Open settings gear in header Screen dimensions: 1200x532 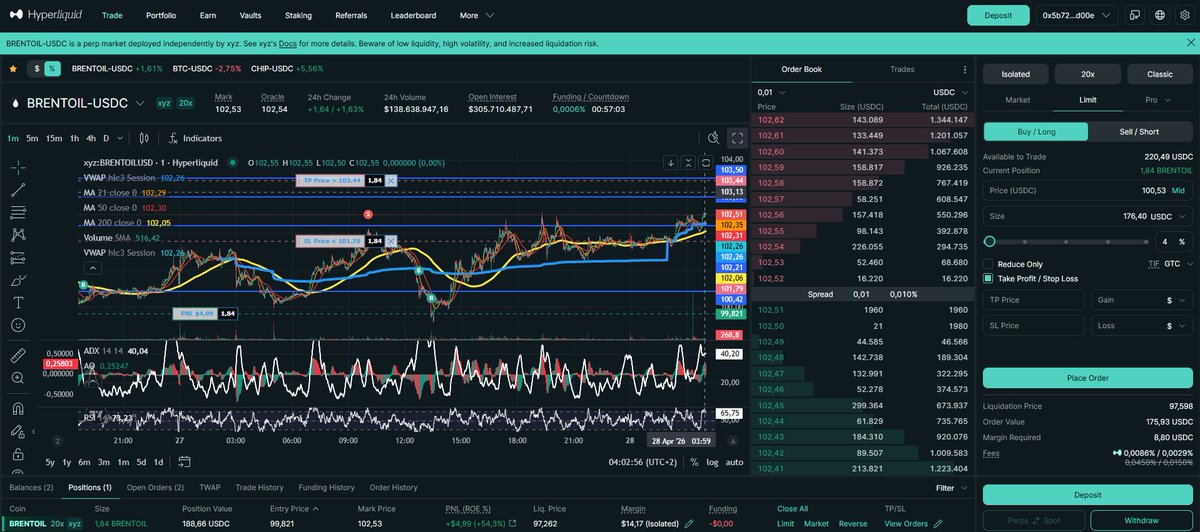point(1183,15)
